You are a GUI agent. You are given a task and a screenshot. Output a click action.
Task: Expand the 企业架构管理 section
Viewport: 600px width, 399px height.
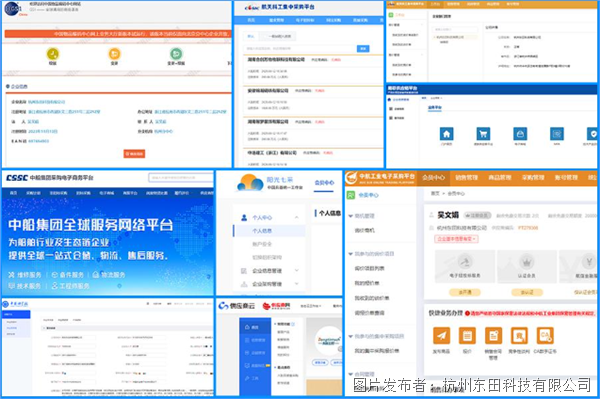click(297, 283)
